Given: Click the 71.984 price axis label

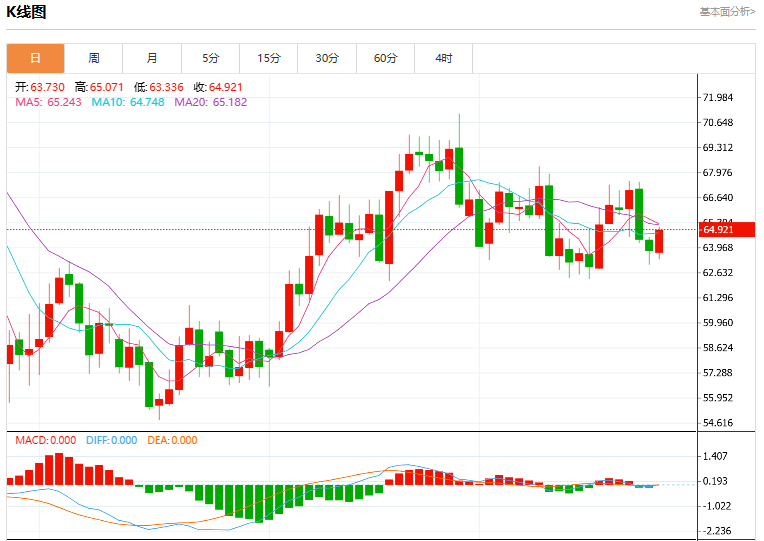Looking at the screenshot, I should (718, 97).
